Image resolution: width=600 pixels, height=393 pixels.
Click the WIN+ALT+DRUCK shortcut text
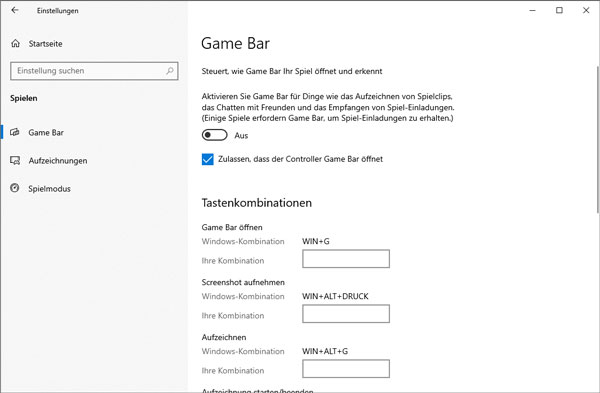pyautogui.click(x=335, y=296)
